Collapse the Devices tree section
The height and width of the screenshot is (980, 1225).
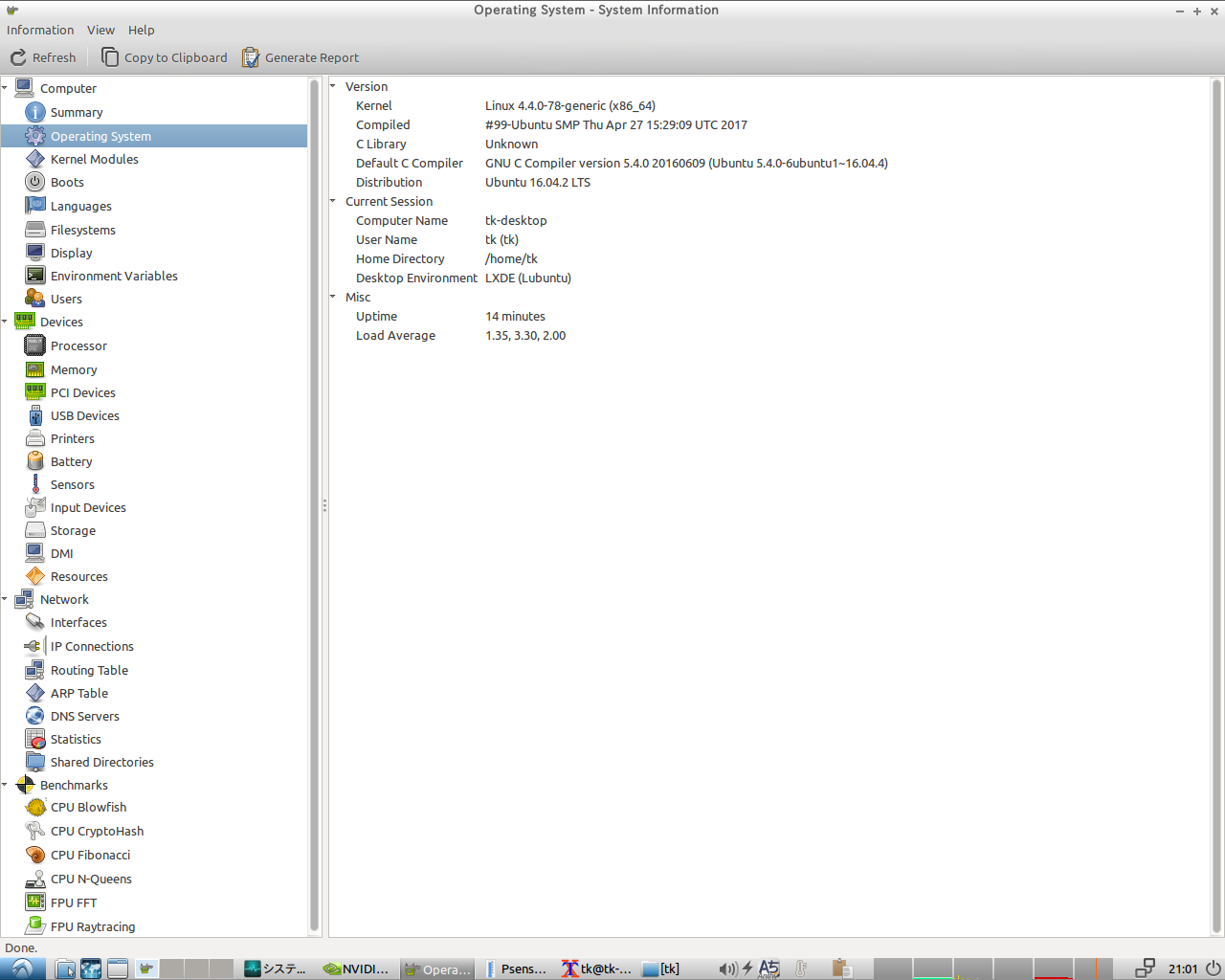coord(6,322)
